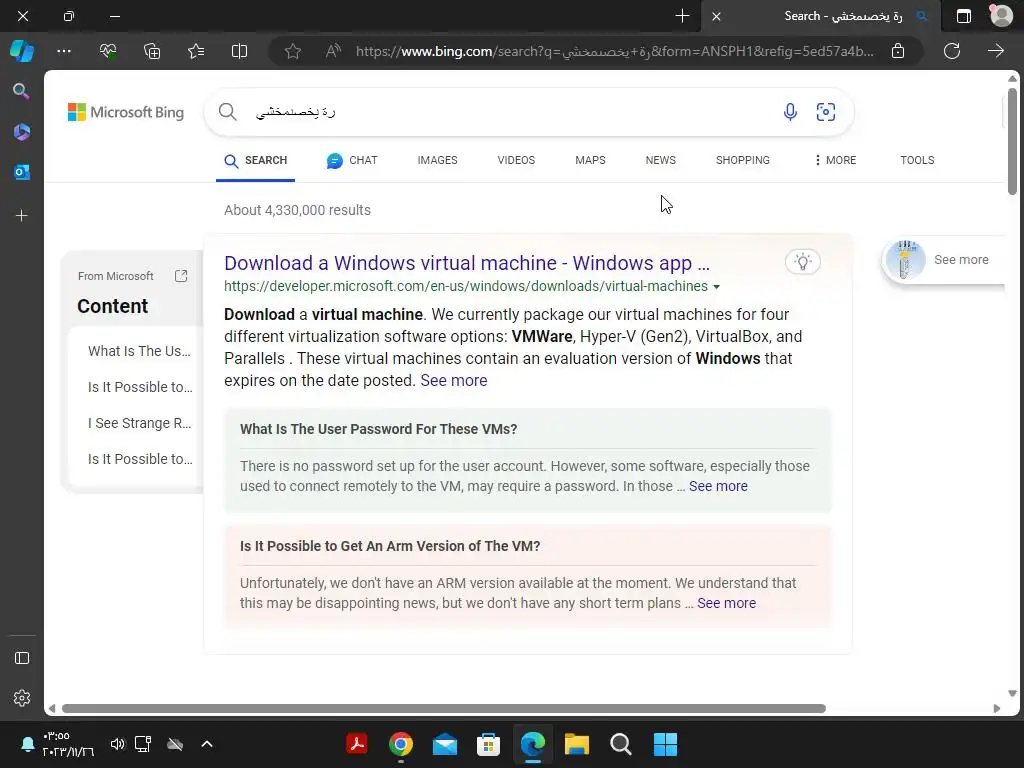The image size is (1024, 768).
Task: Click the Microsoft Bing logo
Action: coord(126,112)
